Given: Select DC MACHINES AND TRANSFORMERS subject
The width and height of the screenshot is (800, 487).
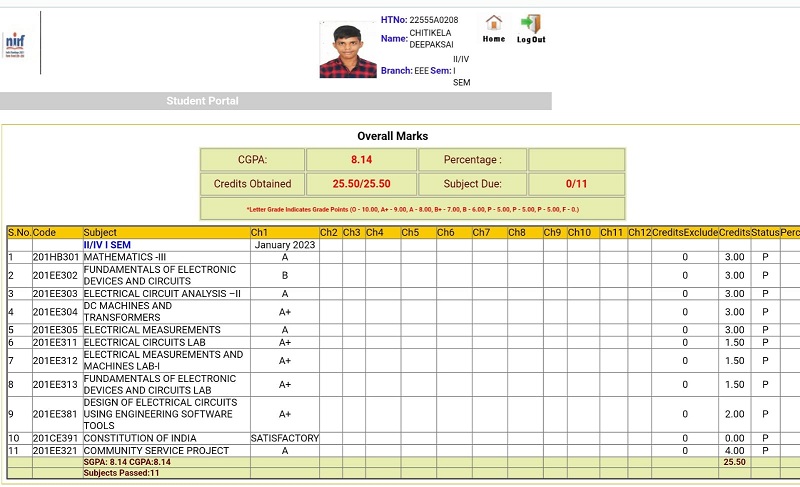Looking at the screenshot, I should pos(128,312).
